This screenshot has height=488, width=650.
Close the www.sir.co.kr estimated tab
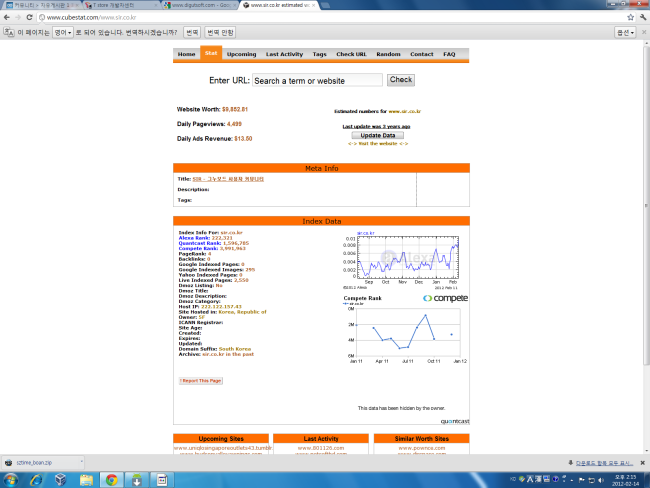pos(313,5)
